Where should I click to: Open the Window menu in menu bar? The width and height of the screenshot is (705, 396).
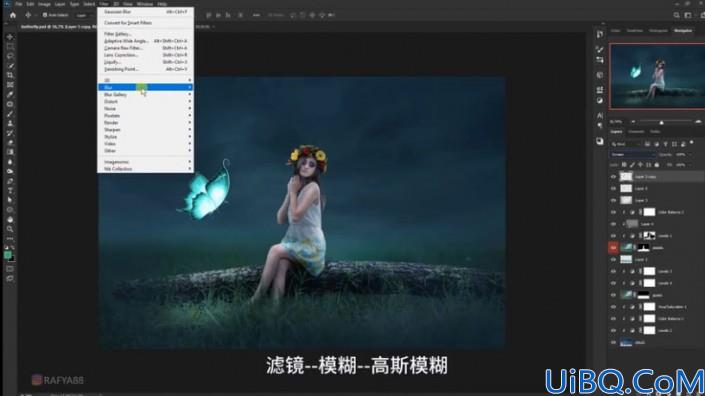[145, 4]
